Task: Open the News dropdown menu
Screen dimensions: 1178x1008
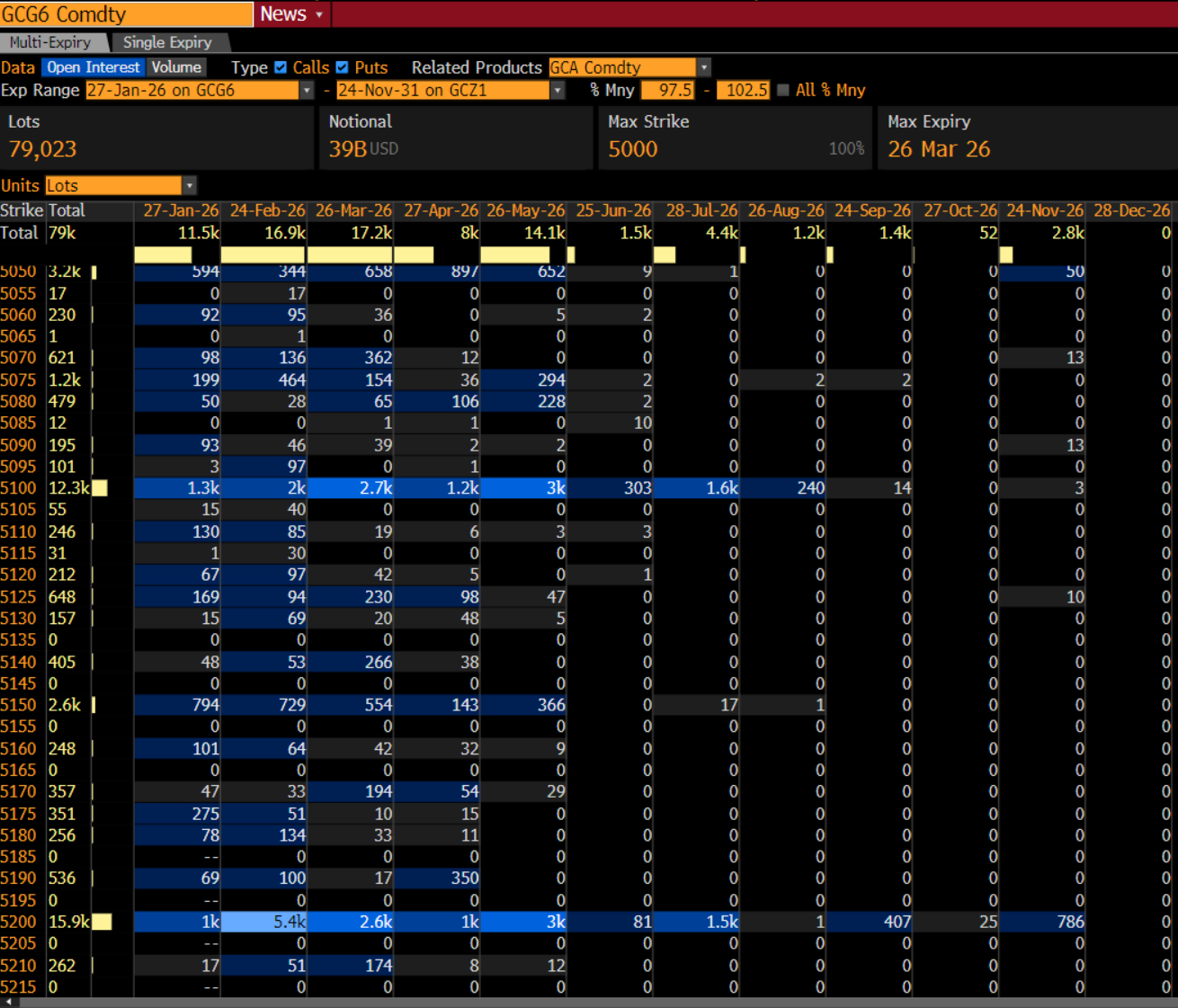Action: click(290, 14)
